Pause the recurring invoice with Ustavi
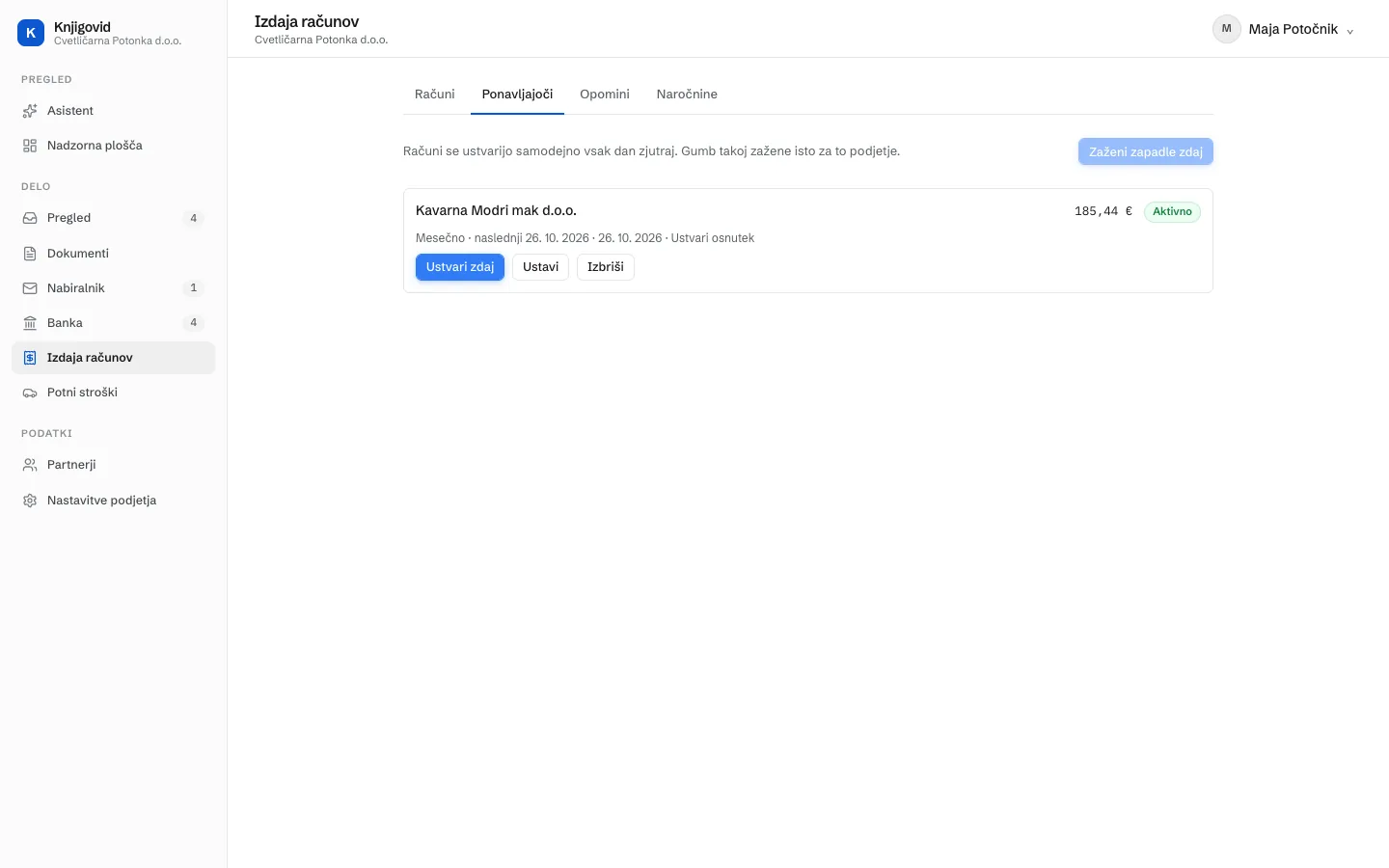The image size is (1389, 868). point(540,267)
